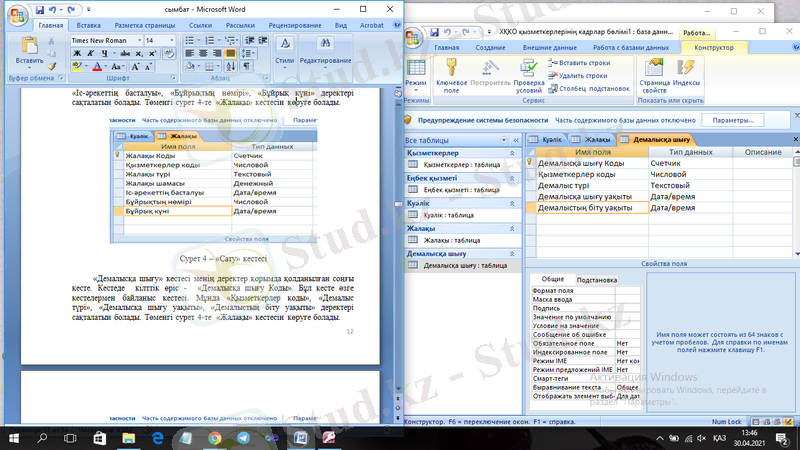Screen dimensions: 800x450
Task: Select the Демалыс түрі field name cell
Action: point(590,185)
